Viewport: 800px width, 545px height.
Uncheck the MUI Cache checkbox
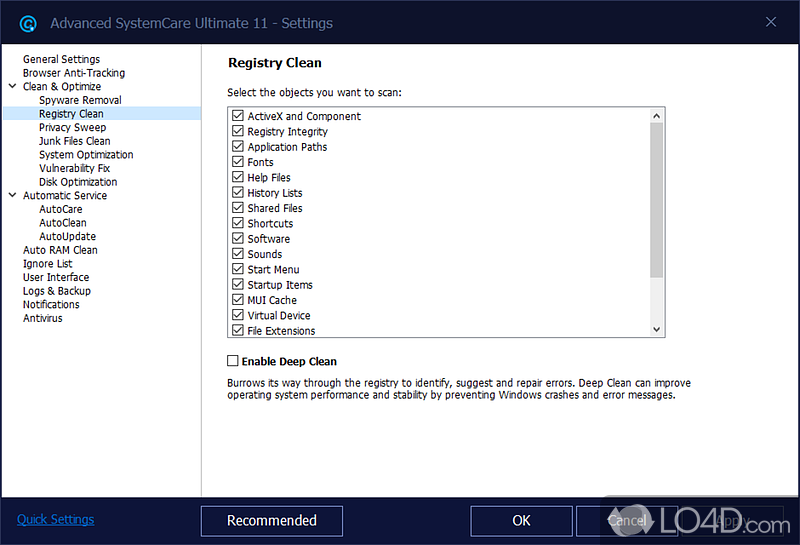coord(238,300)
